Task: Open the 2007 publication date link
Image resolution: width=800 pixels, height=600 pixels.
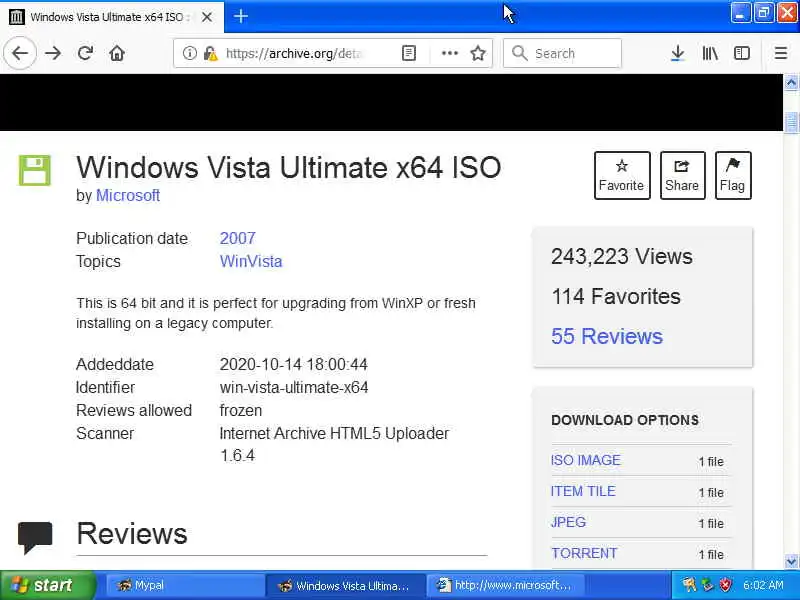Action: [x=237, y=238]
